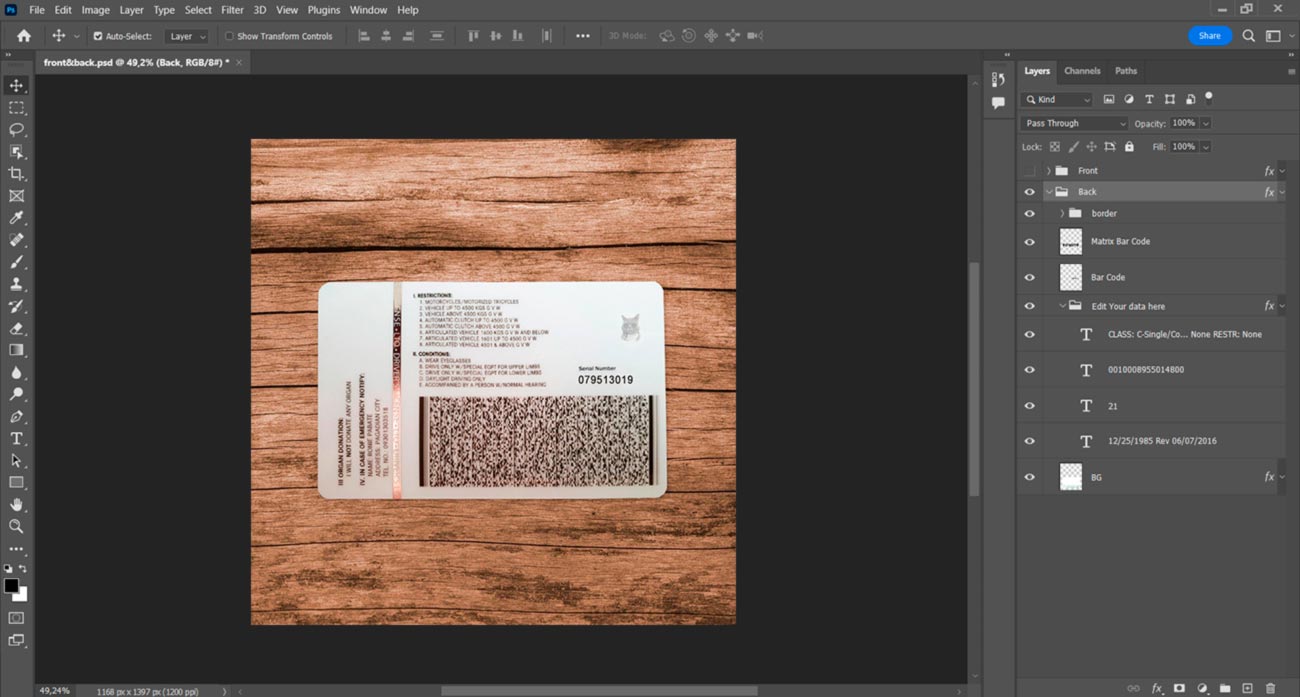Activate the Zoom tool
1300x697 pixels.
16,526
